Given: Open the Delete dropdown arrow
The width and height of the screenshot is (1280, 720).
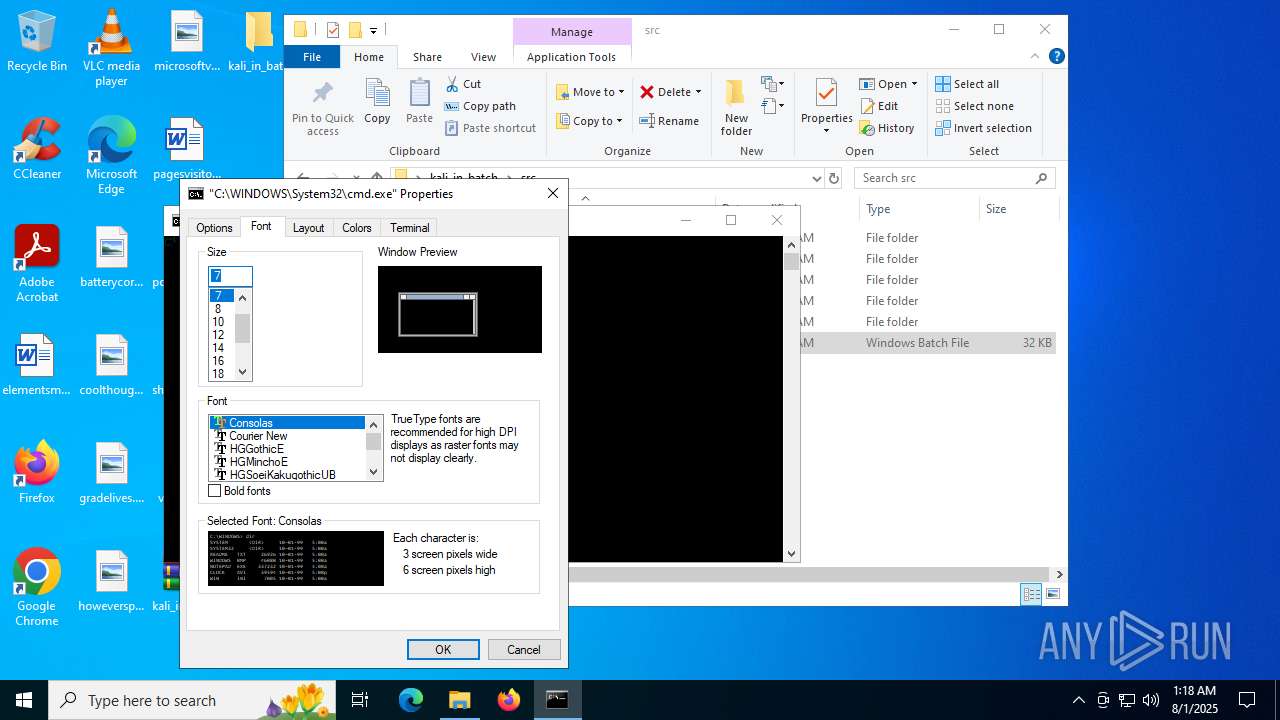Looking at the screenshot, I should point(698,92).
